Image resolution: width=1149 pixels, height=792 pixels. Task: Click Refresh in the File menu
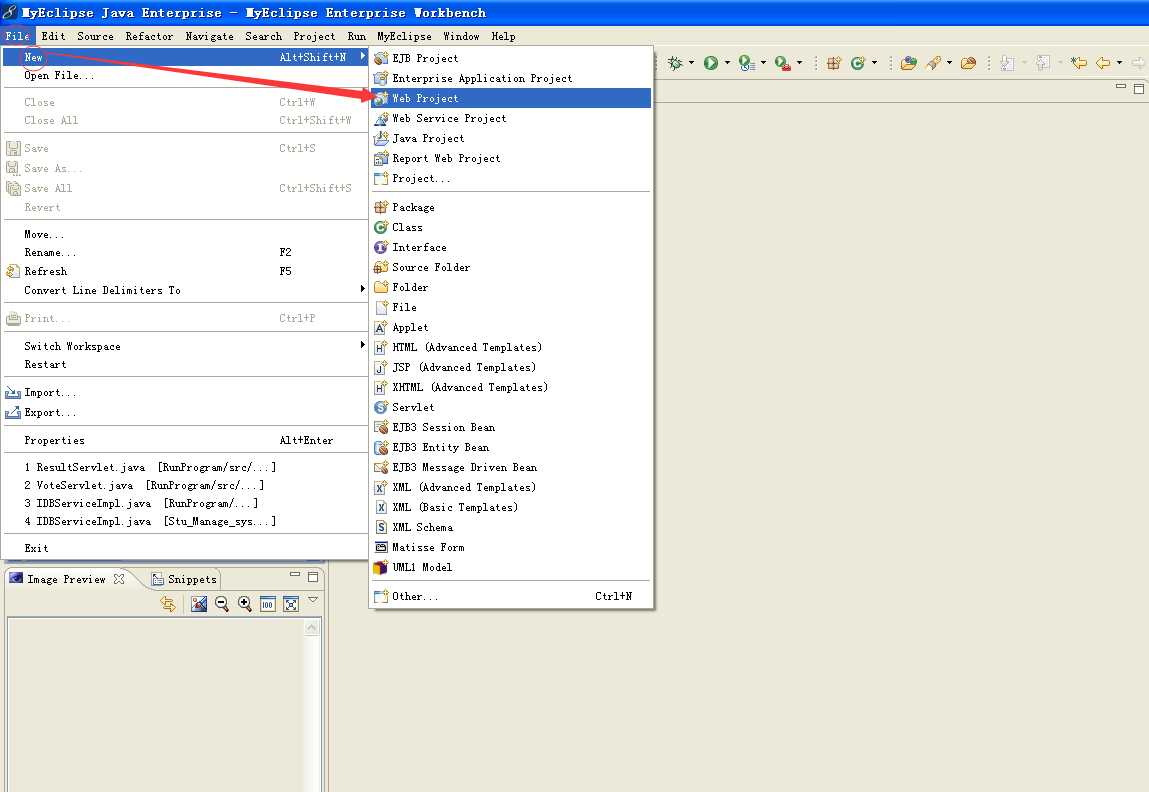[185, 271]
